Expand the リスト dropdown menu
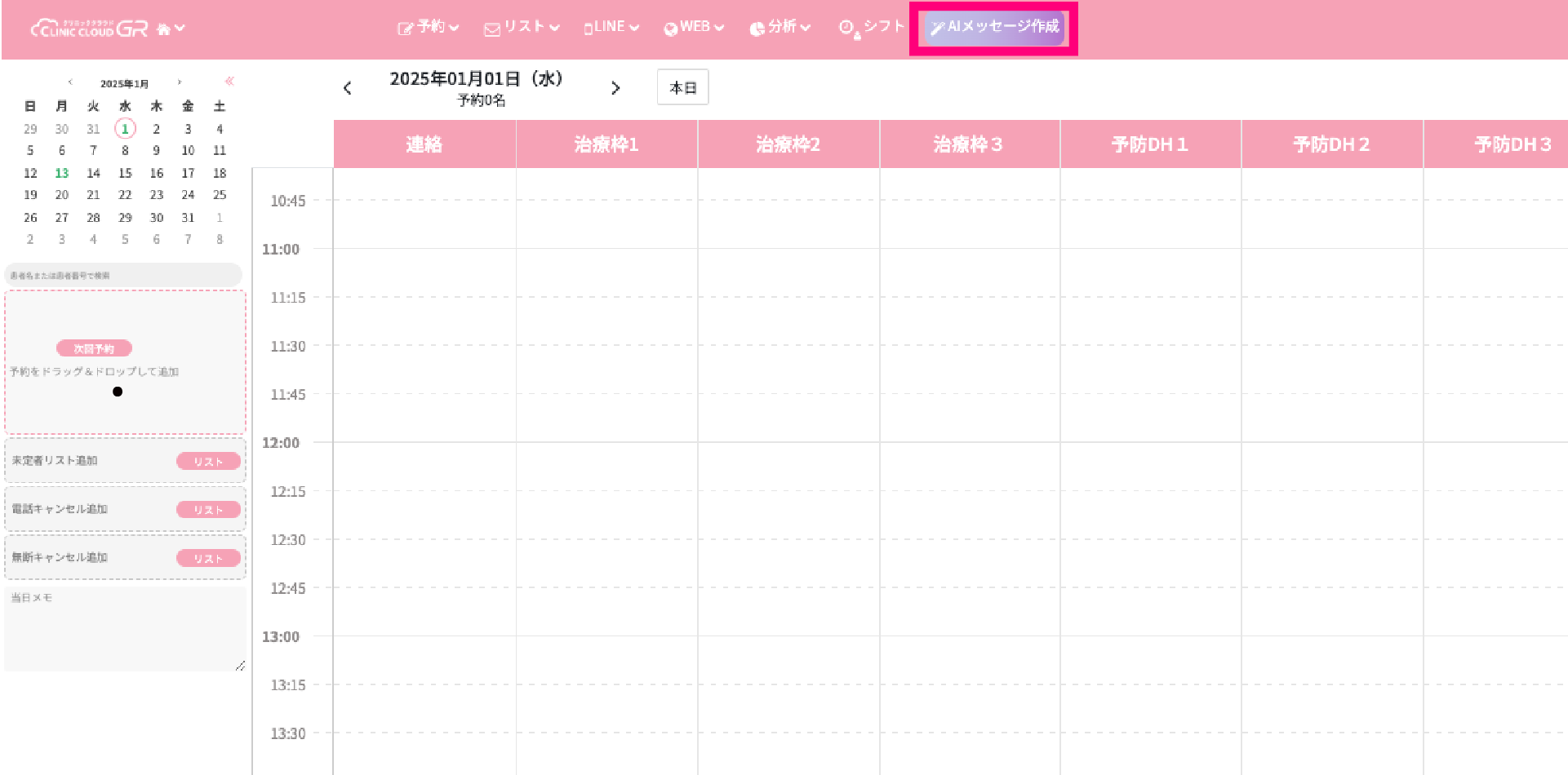 point(522,27)
